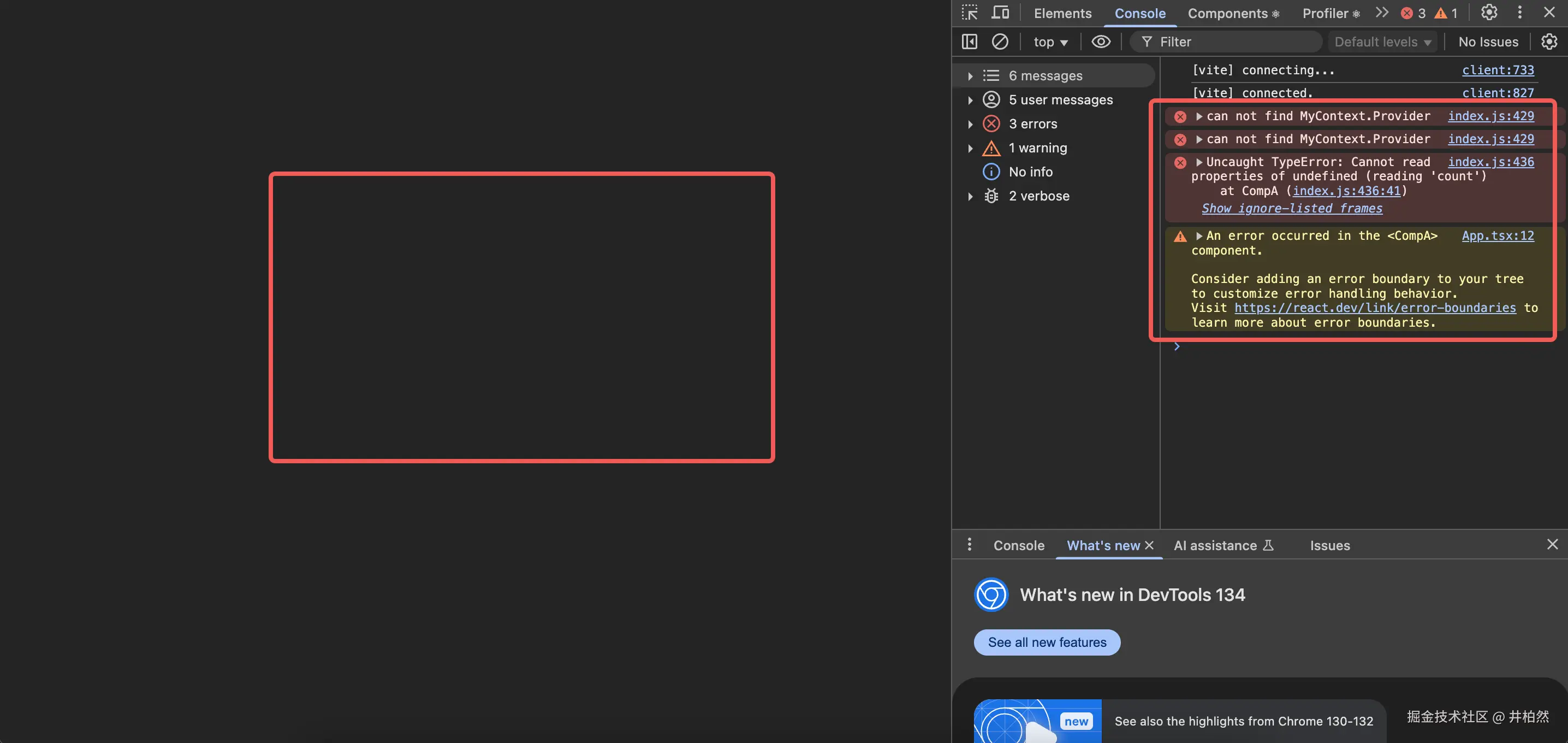Open the Default levels dropdown
Image resolution: width=1568 pixels, height=743 pixels.
[x=1382, y=42]
